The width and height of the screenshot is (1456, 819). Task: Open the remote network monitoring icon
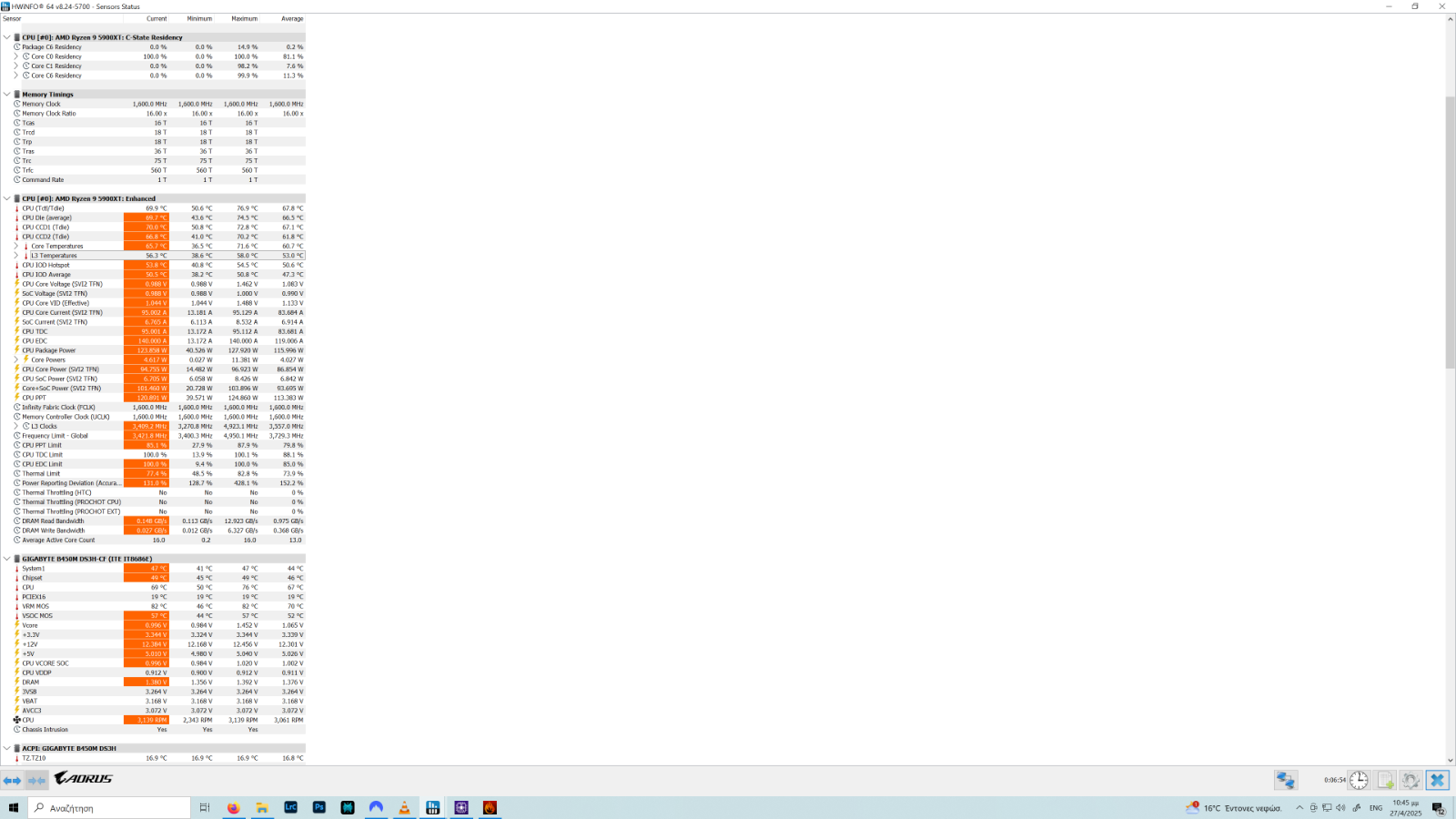click(1285, 780)
